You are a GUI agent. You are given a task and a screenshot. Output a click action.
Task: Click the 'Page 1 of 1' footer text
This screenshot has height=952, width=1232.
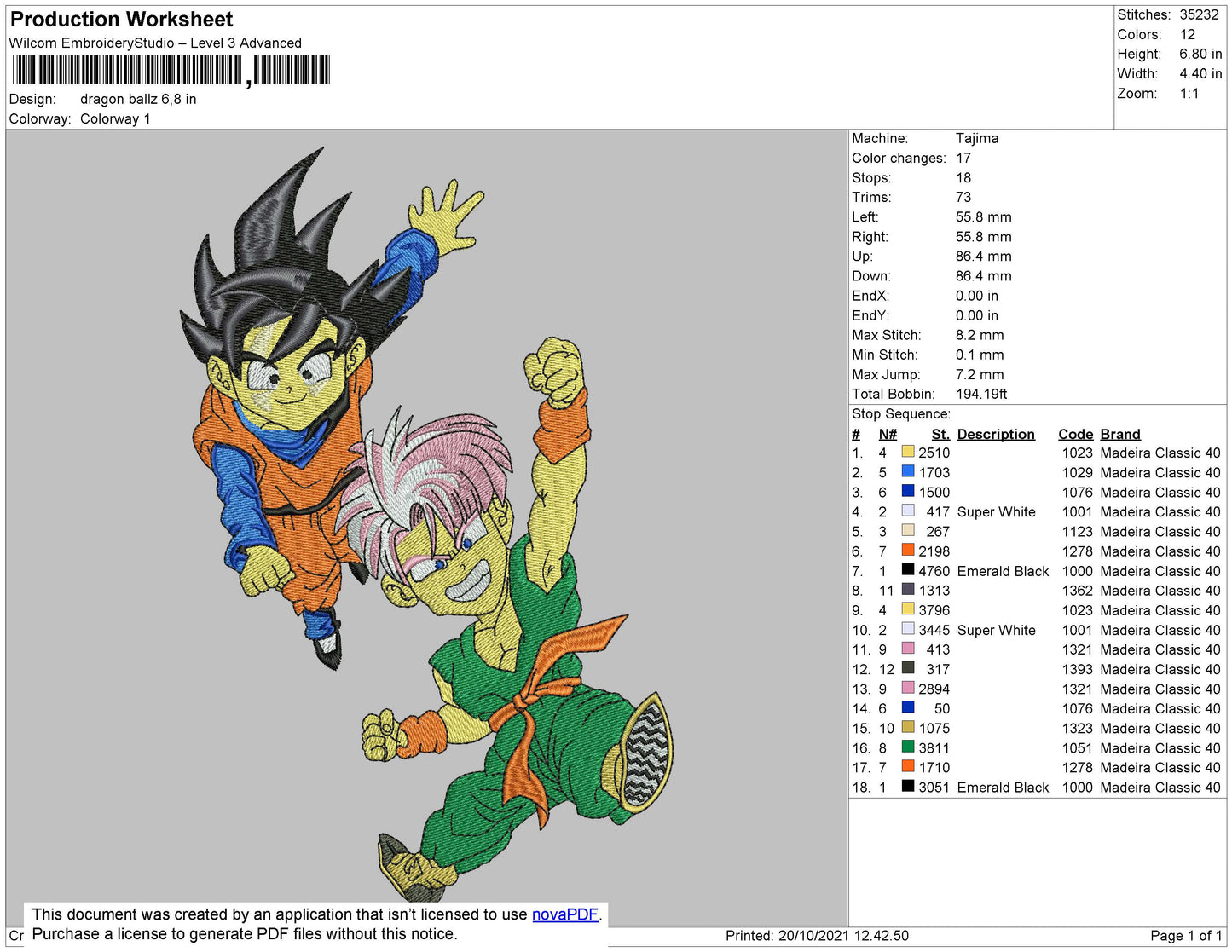1186,936
